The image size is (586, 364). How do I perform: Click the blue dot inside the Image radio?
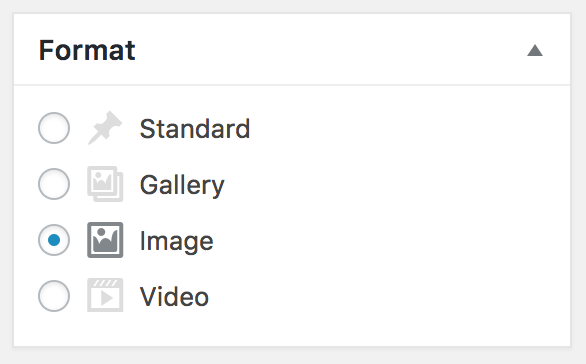point(54,240)
